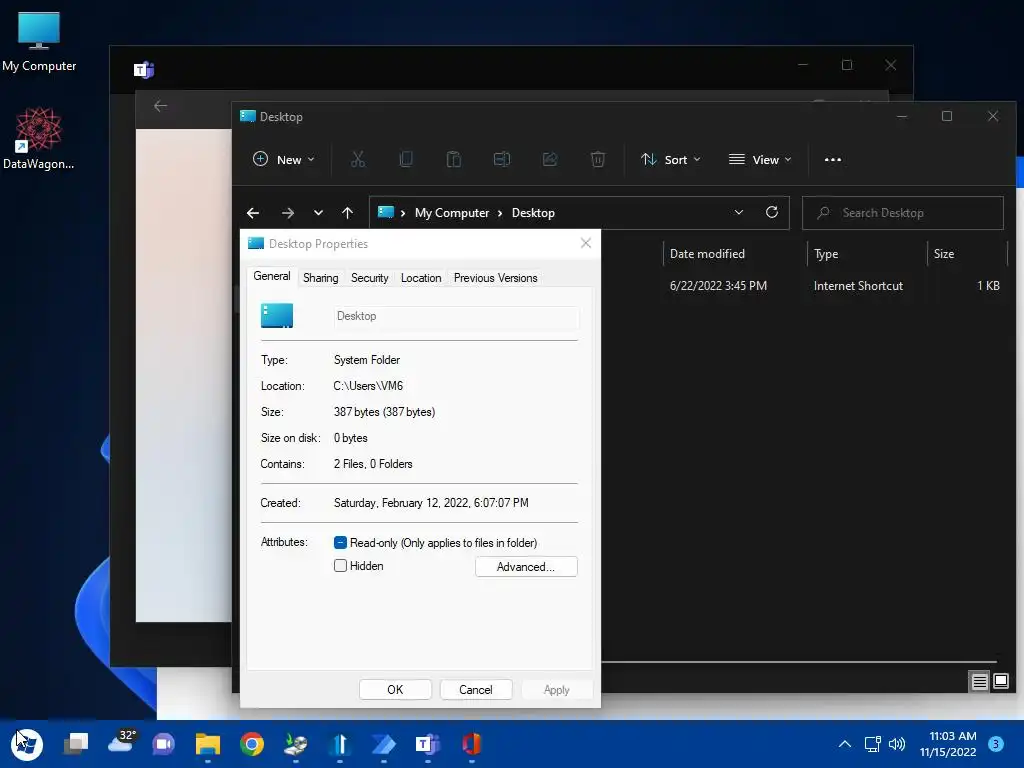Click the Apply button in Properties

pos(556,690)
